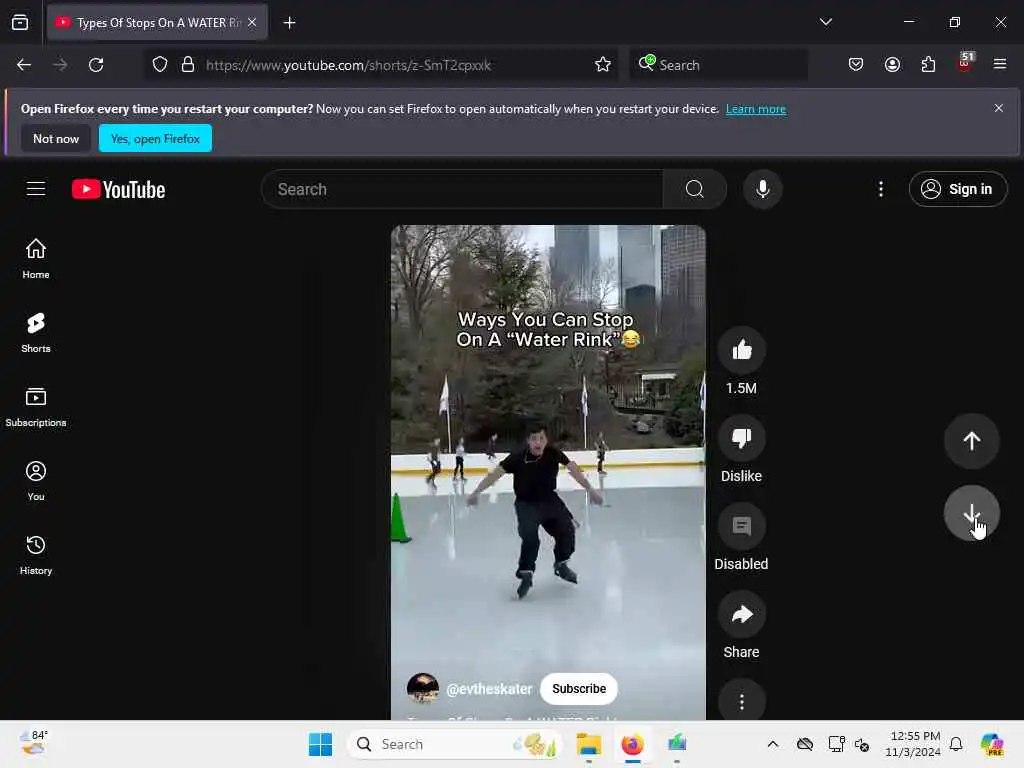Open the Firefox application menu
The image size is (1024, 768).
pyautogui.click(x=999, y=64)
